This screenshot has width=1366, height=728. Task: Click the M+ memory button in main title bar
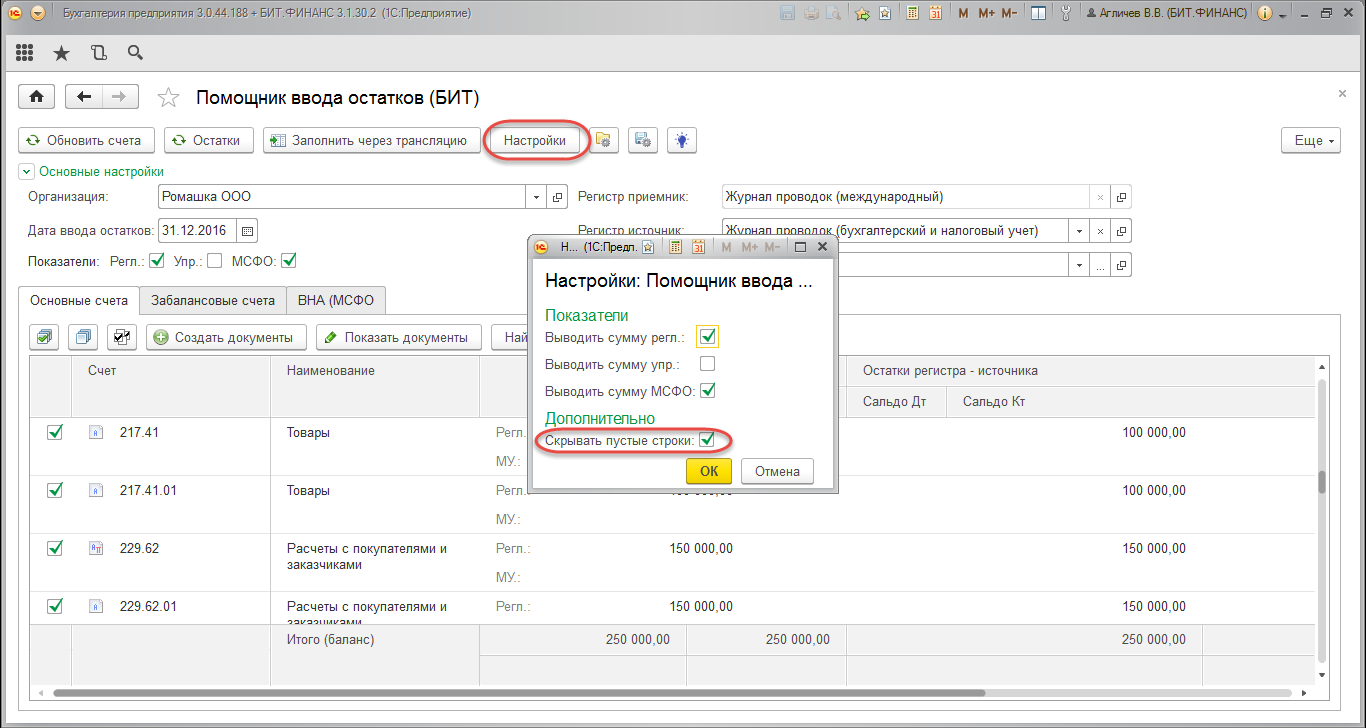(985, 14)
